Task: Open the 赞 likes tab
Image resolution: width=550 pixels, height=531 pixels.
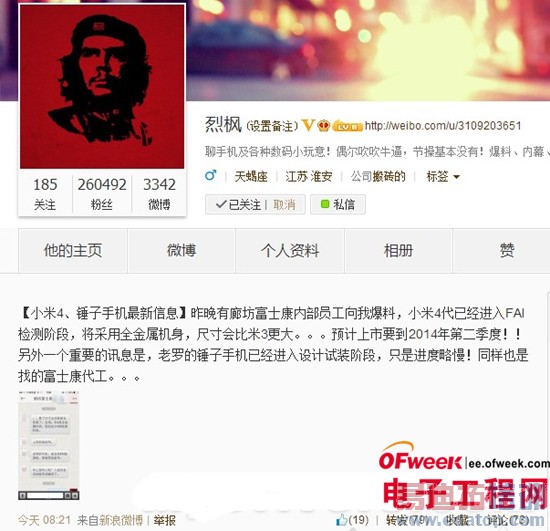Action: 507,250
